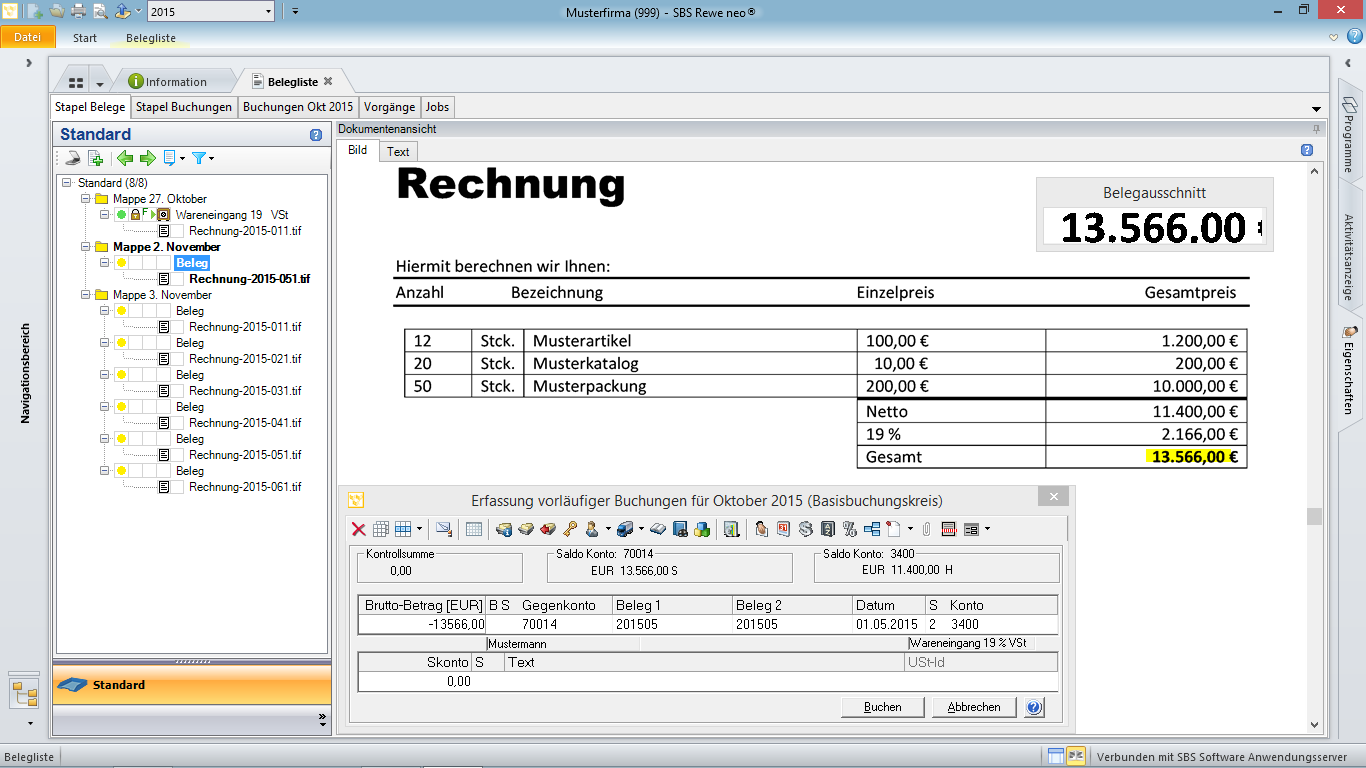Click the percent sign icon in booking toolbar
1366x768 pixels.
click(850, 529)
